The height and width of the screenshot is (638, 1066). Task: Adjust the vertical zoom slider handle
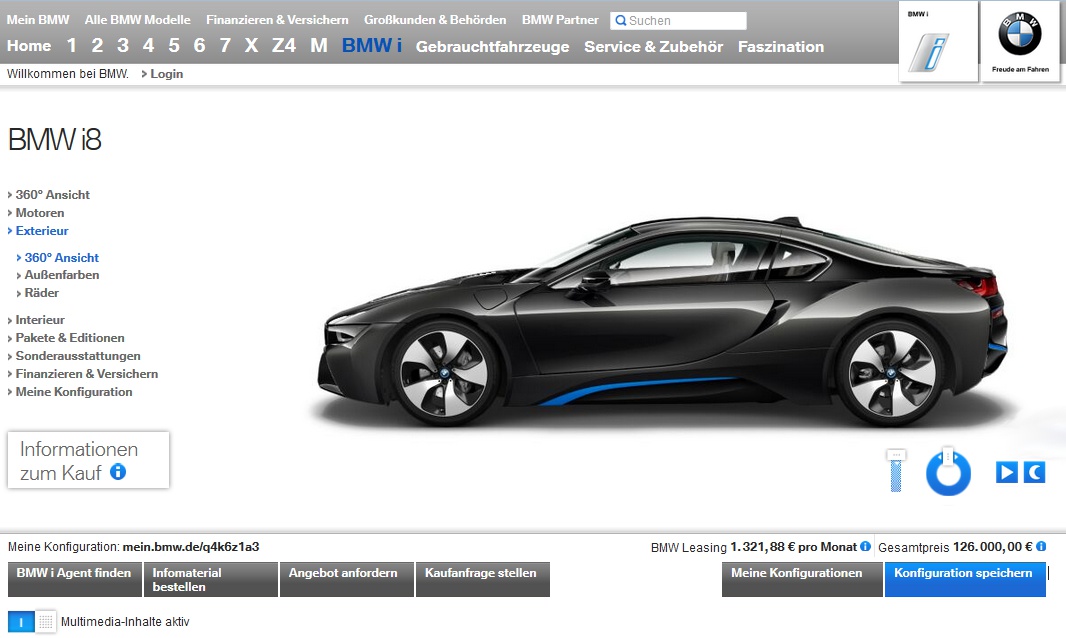point(896,456)
